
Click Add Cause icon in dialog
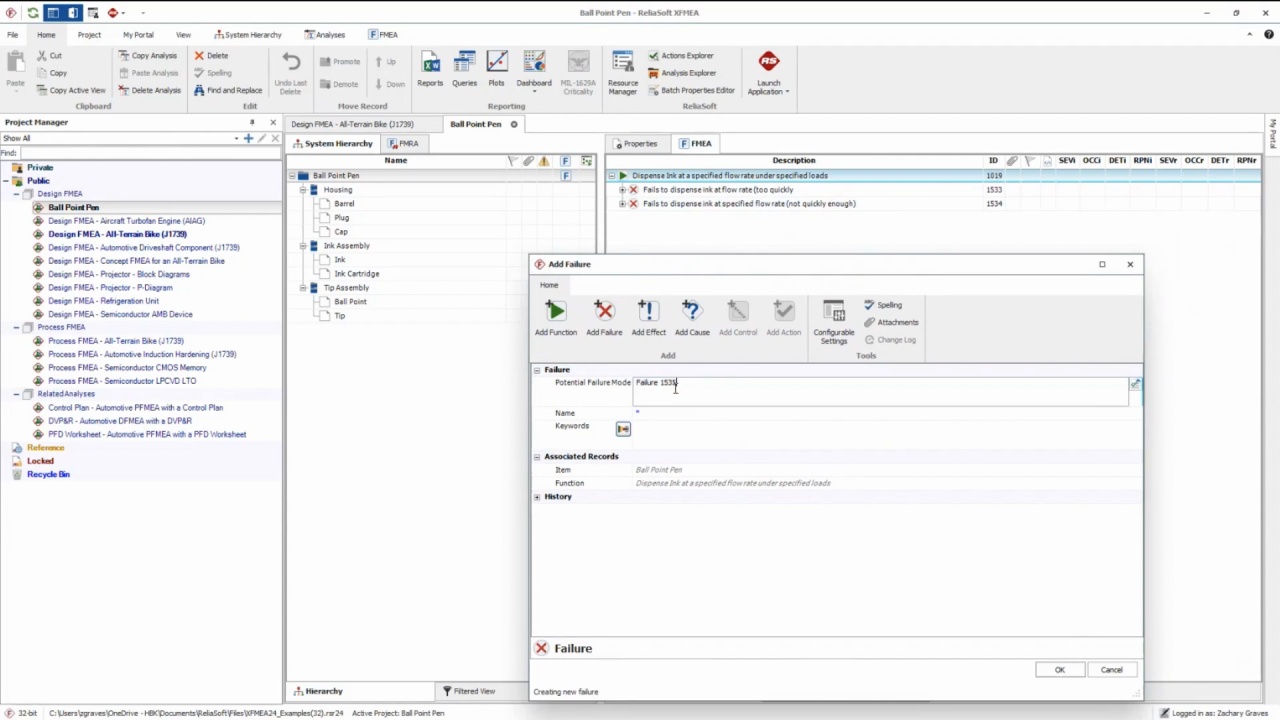pyautogui.click(x=692, y=319)
